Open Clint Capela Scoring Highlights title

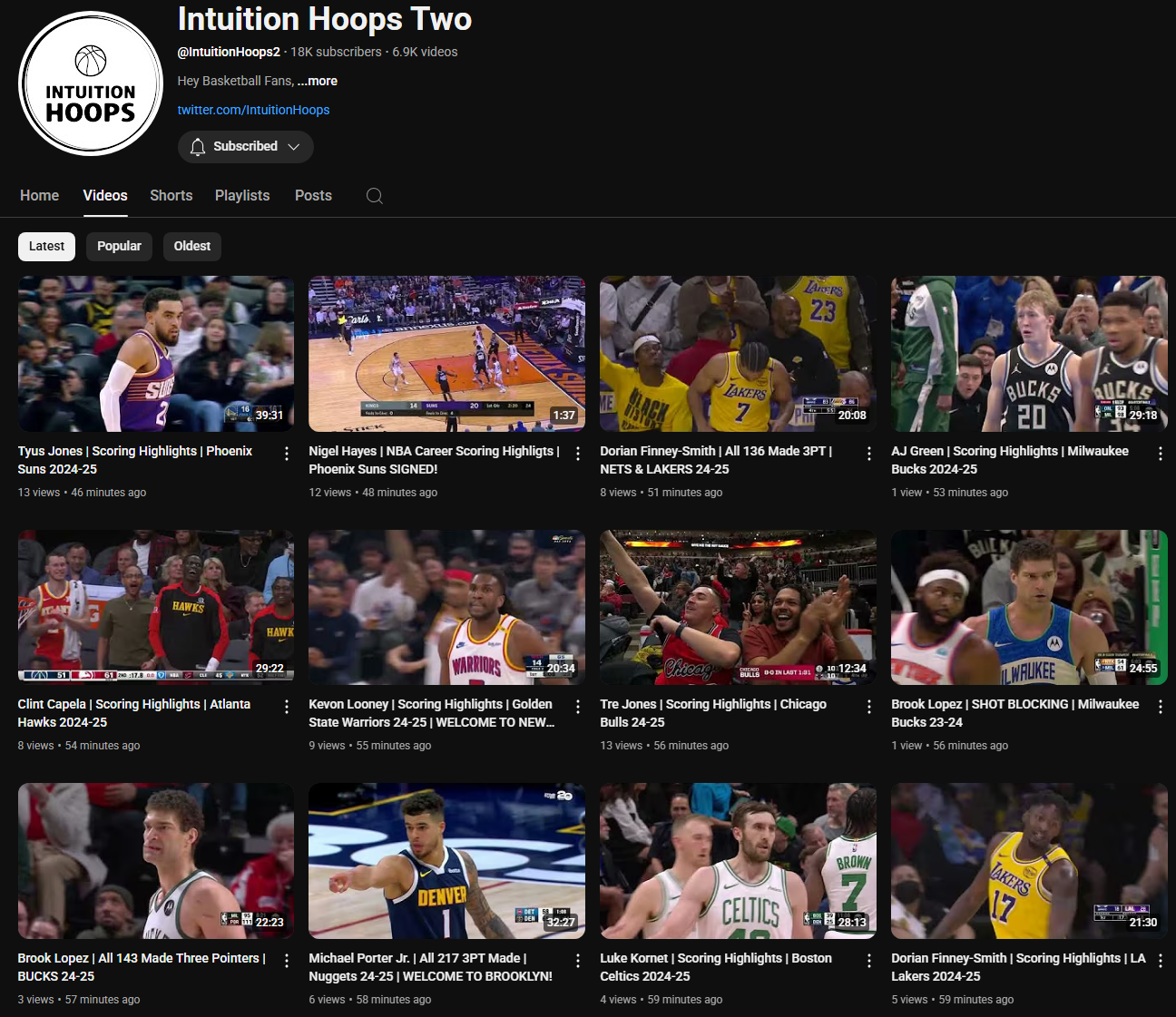[134, 713]
